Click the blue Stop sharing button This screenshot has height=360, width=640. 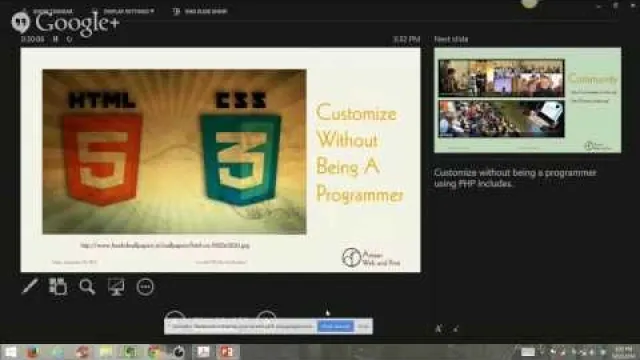(x=336, y=327)
